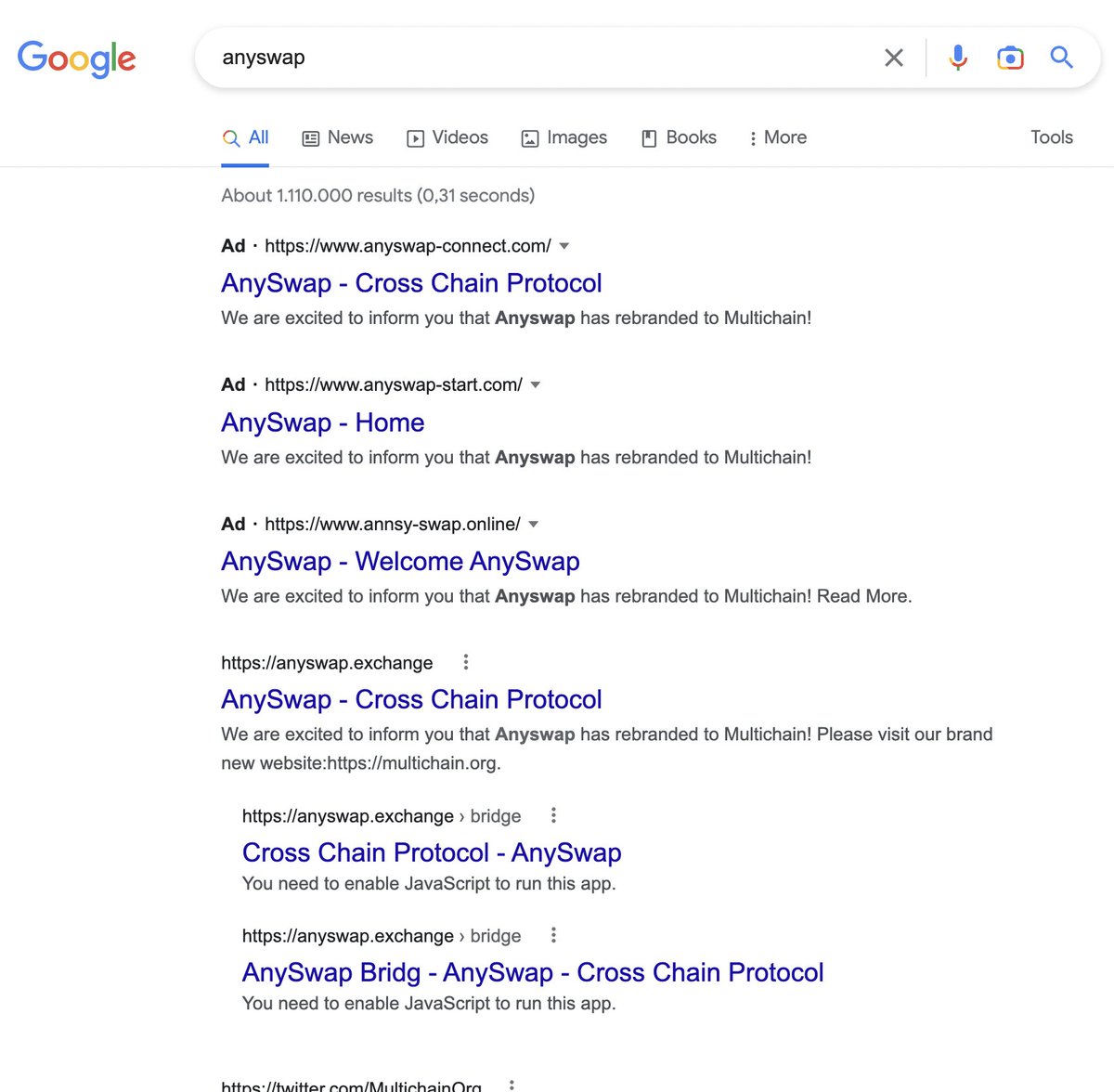Click the Books tab book icon

(649, 138)
